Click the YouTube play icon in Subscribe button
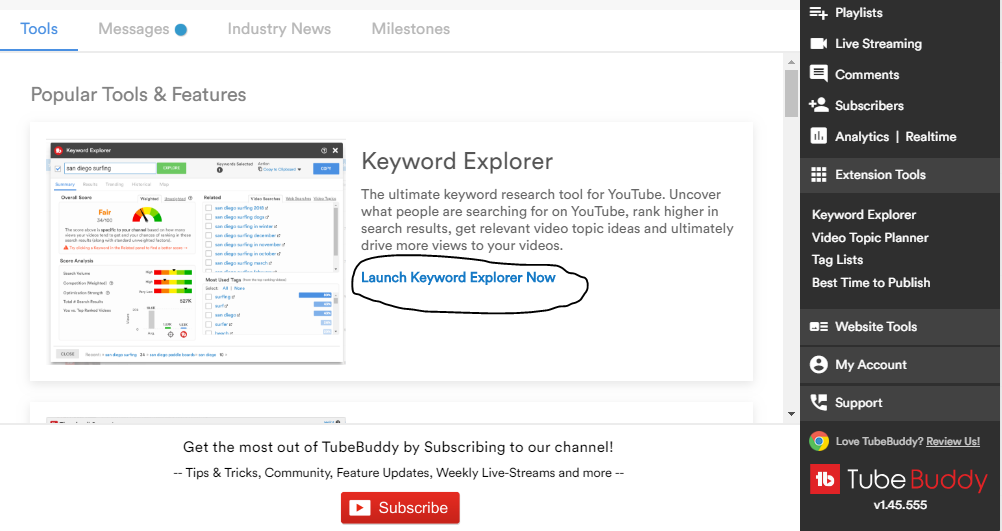The width and height of the screenshot is (1002, 531). [359, 508]
